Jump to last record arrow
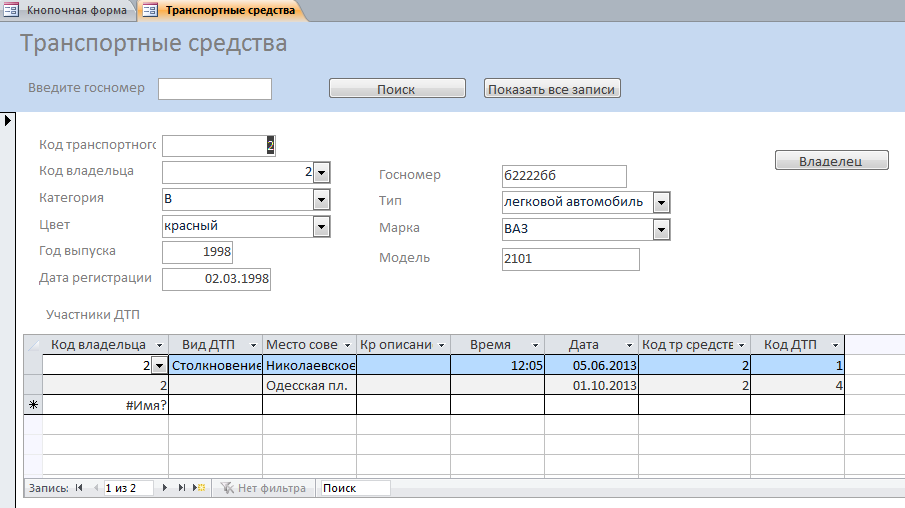 pos(182,488)
